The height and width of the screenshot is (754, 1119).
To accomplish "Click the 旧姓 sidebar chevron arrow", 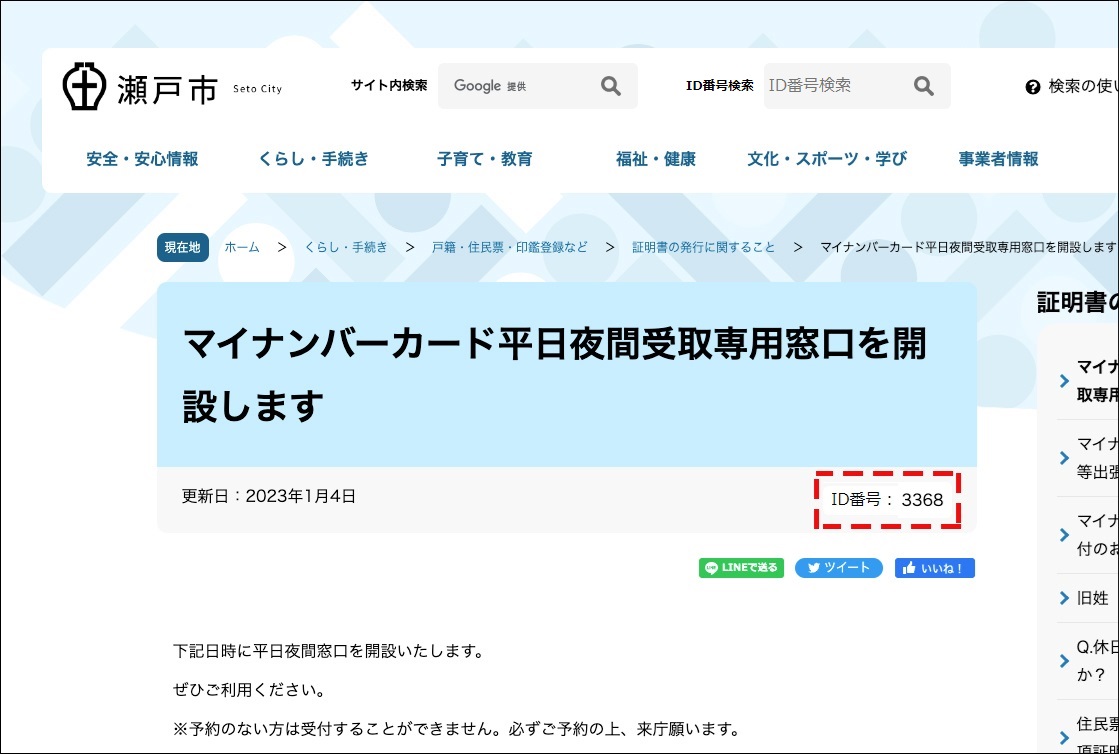I will [x=1064, y=598].
